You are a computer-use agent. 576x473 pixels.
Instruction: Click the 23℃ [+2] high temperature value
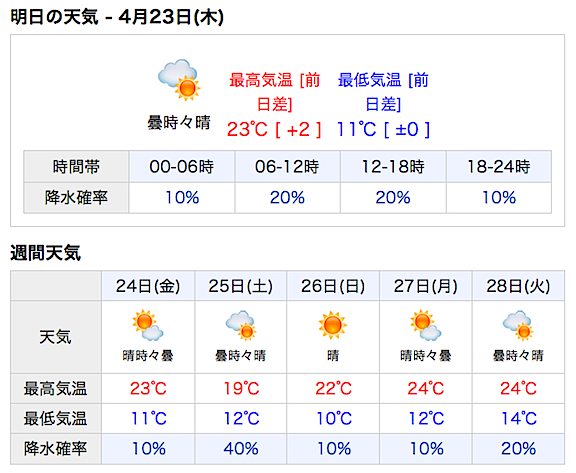274,129
